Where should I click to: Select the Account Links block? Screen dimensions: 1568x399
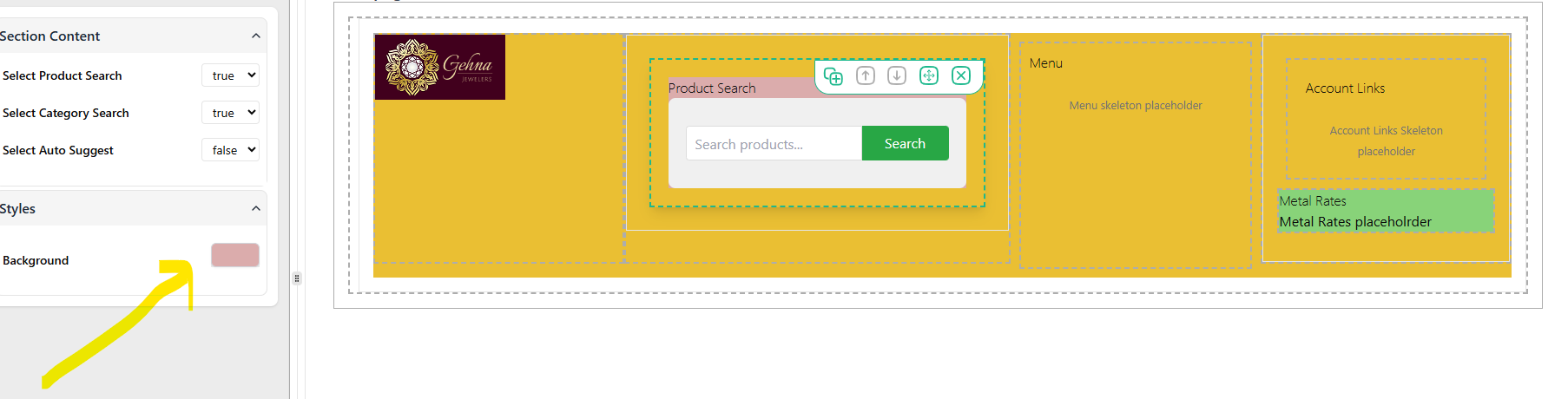(x=1386, y=119)
